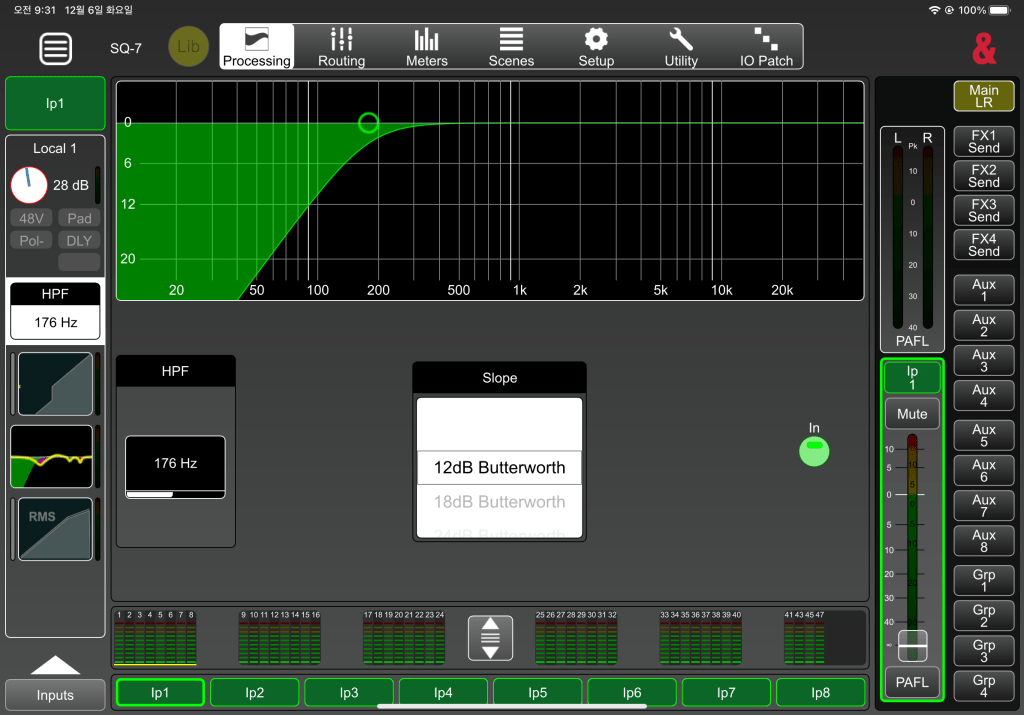Toggle the HPF In switch
The width and height of the screenshot is (1024, 715).
[814, 451]
